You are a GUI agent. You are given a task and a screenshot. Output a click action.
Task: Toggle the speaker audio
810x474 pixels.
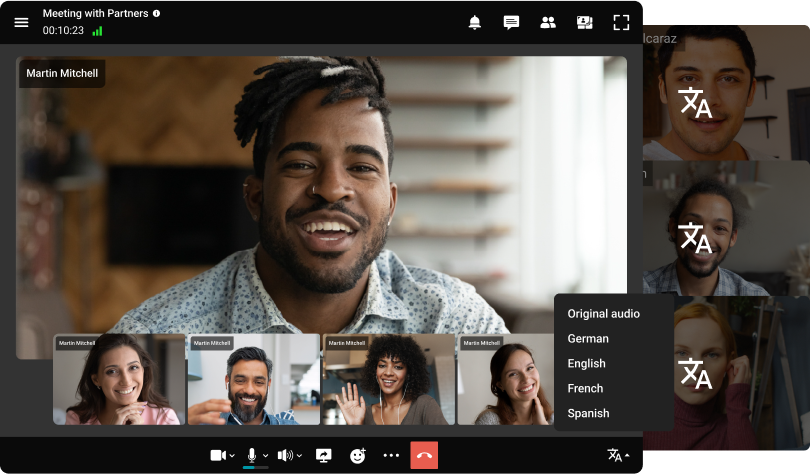click(285, 455)
